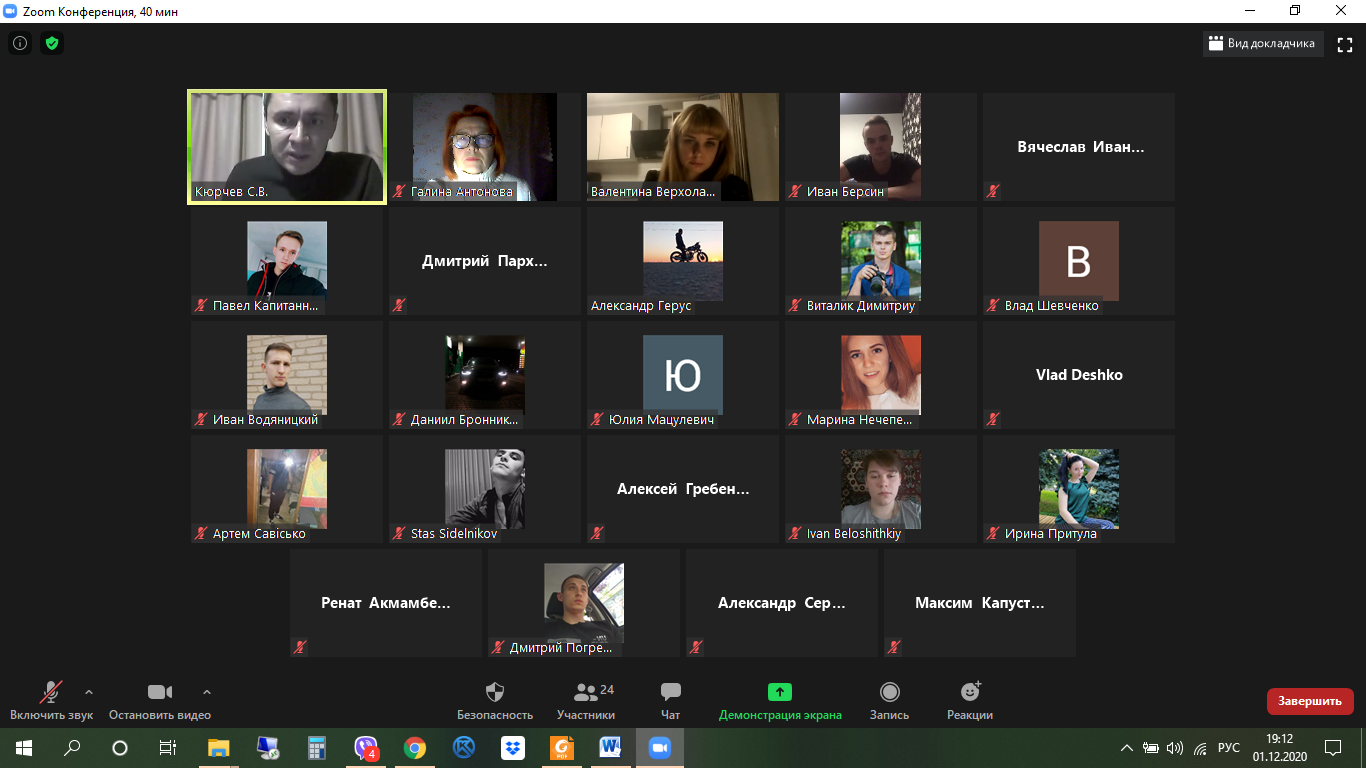Viewport: 1366px width, 768px height.
Task: Open Dropbox from the taskbar
Action: (513, 748)
